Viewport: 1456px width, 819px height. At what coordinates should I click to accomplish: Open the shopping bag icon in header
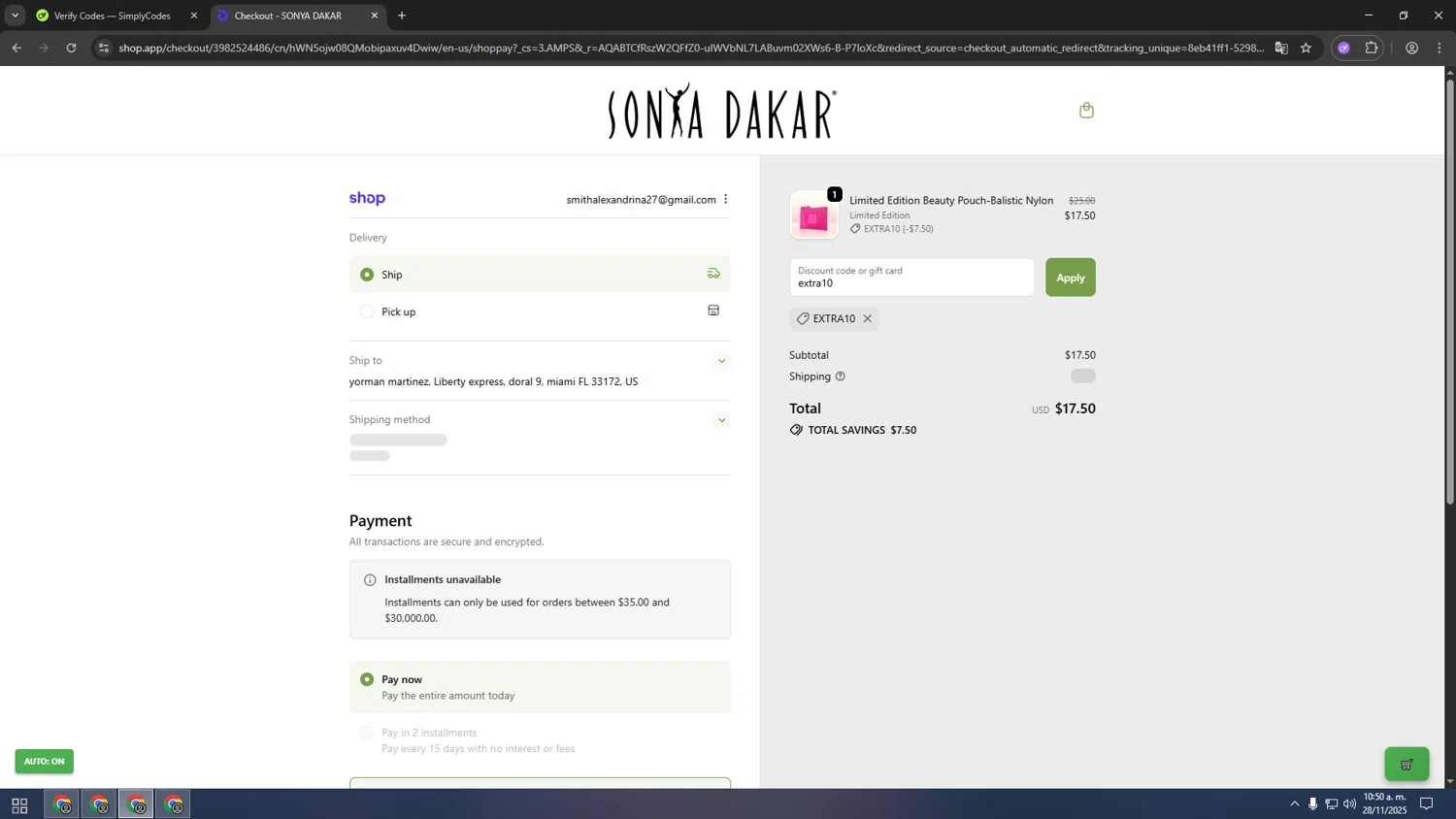click(x=1086, y=111)
